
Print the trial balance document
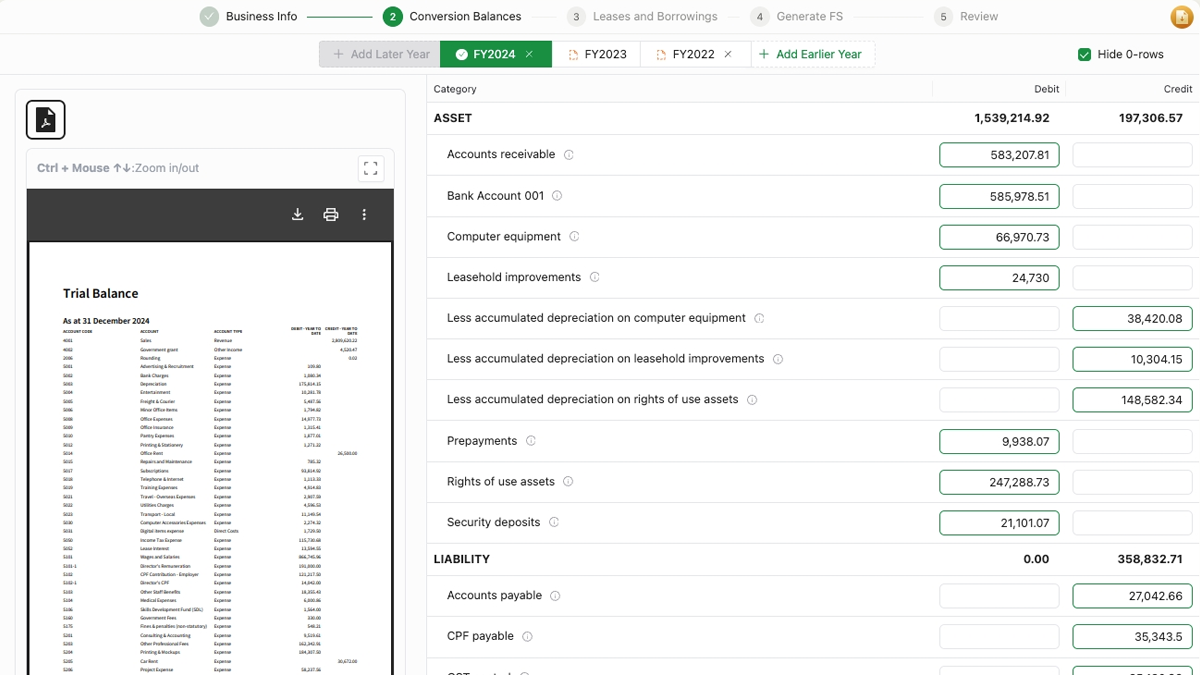coord(331,215)
